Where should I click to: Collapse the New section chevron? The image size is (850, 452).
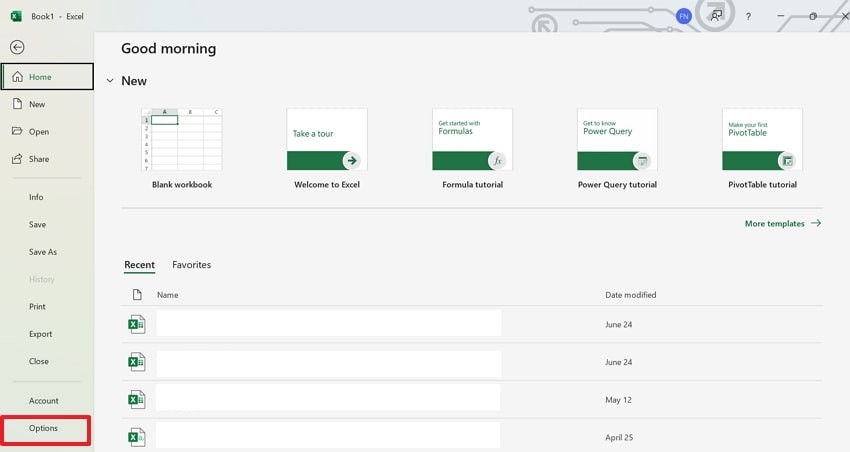click(110, 81)
